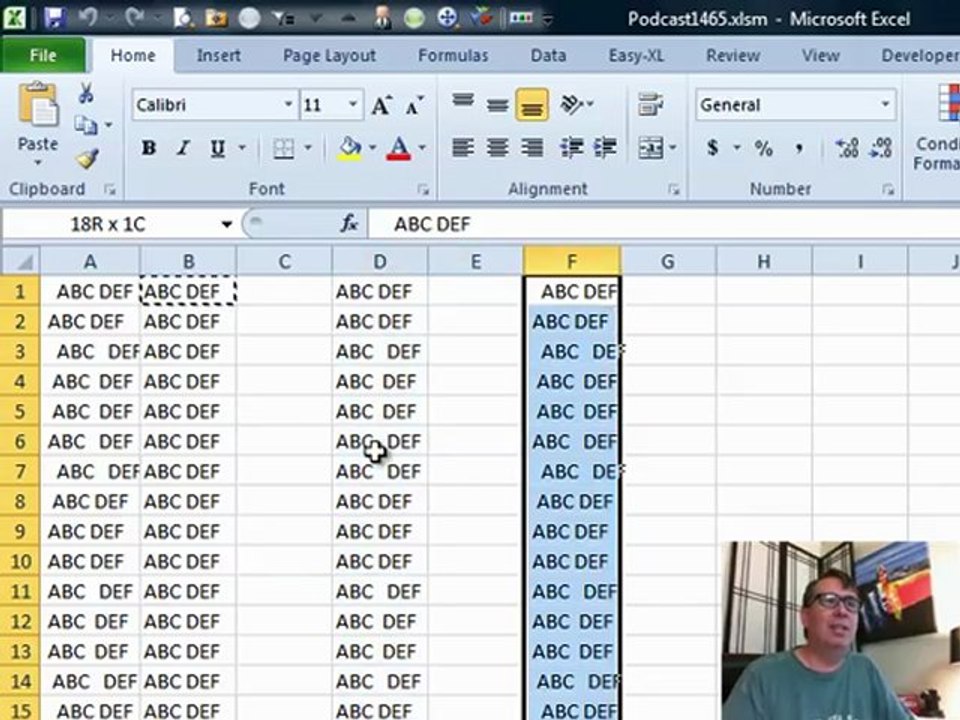Click the Redo arrow icon
The image size is (960, 720).
coord(135,17)
